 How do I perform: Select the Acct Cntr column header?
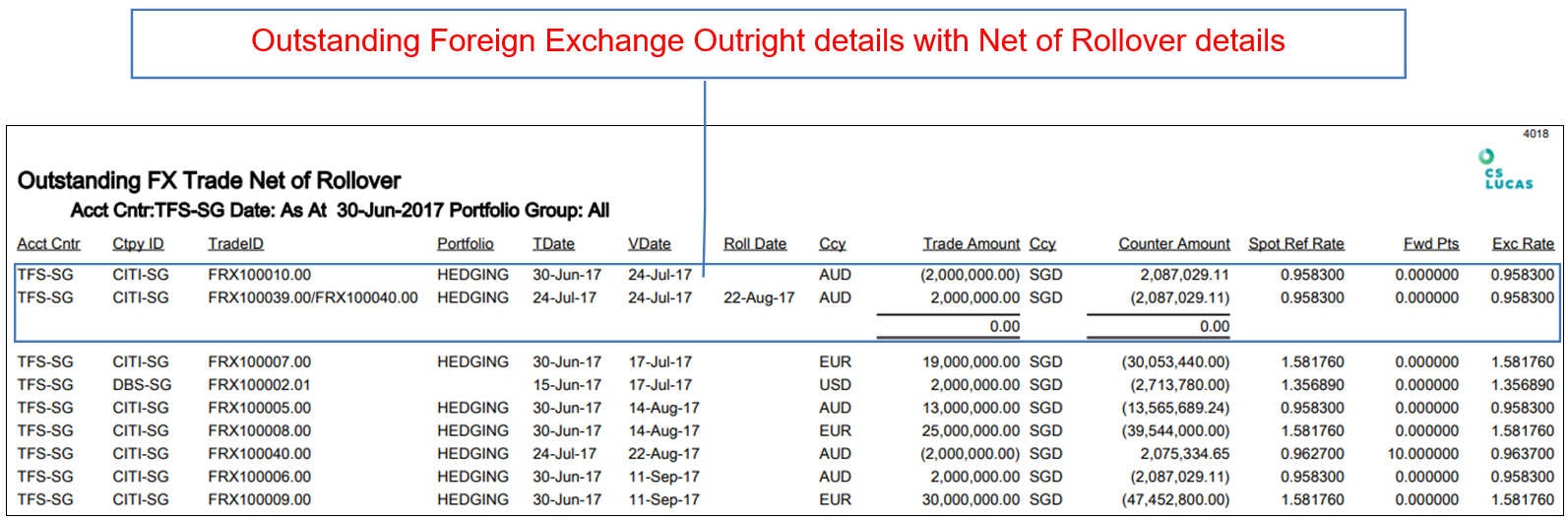49,244
